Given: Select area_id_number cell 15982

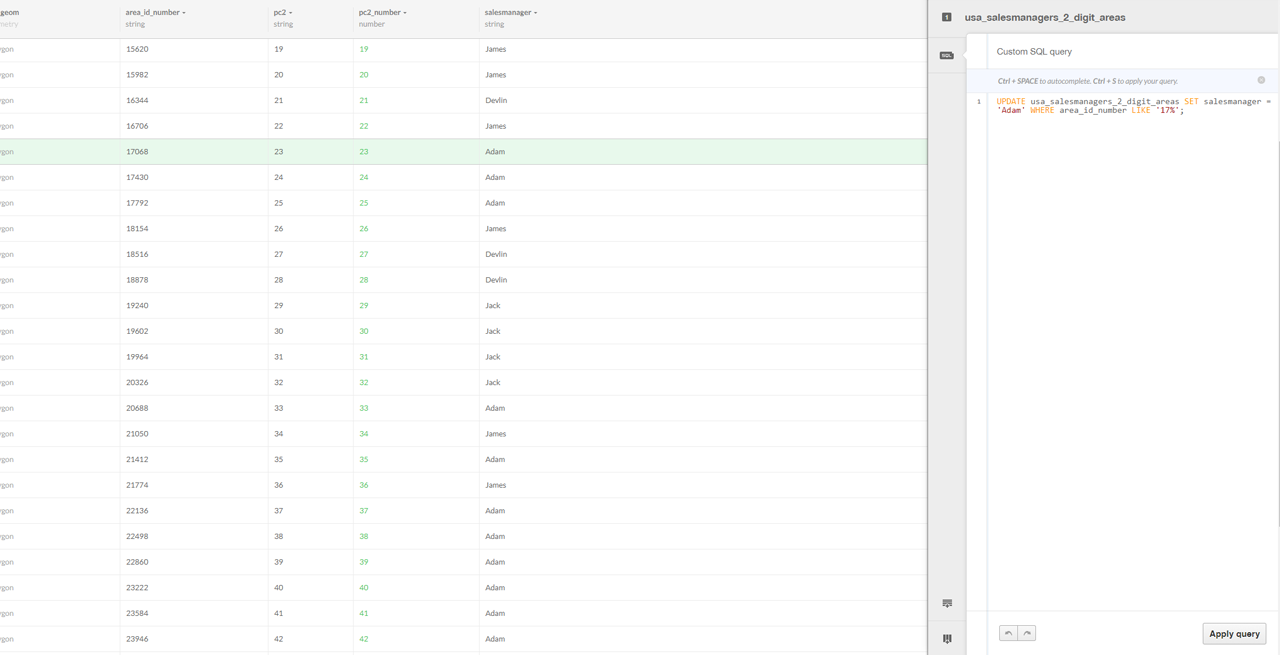Looking at the screenshot, I should point(137,75).
